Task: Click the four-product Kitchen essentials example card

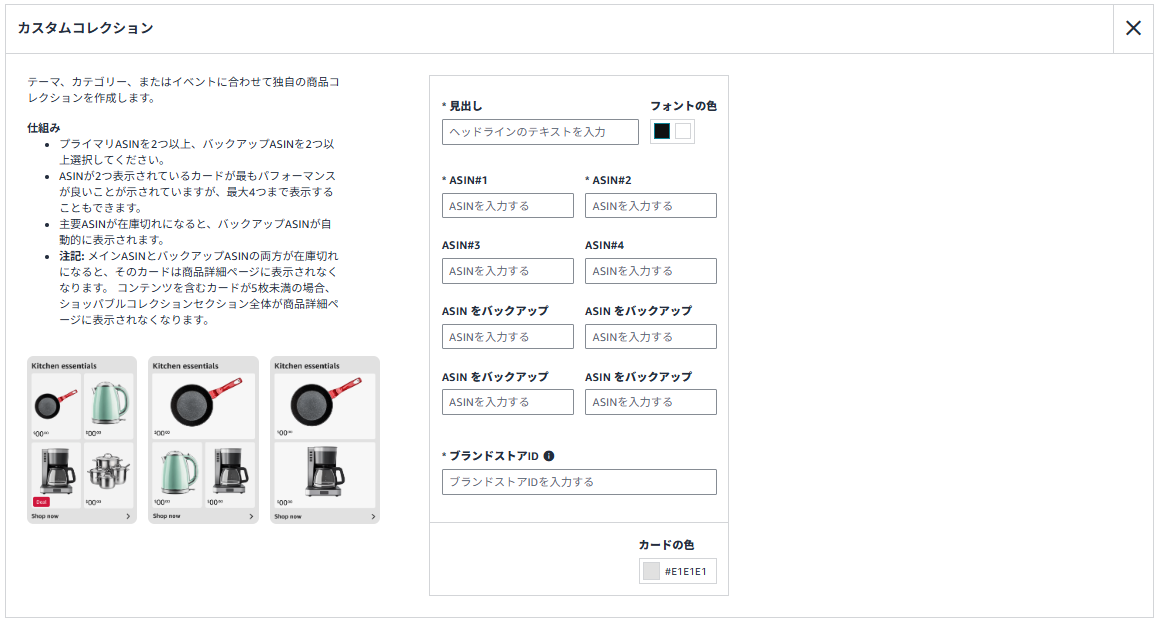Action: pyautogui.click(x=82, y=440)
